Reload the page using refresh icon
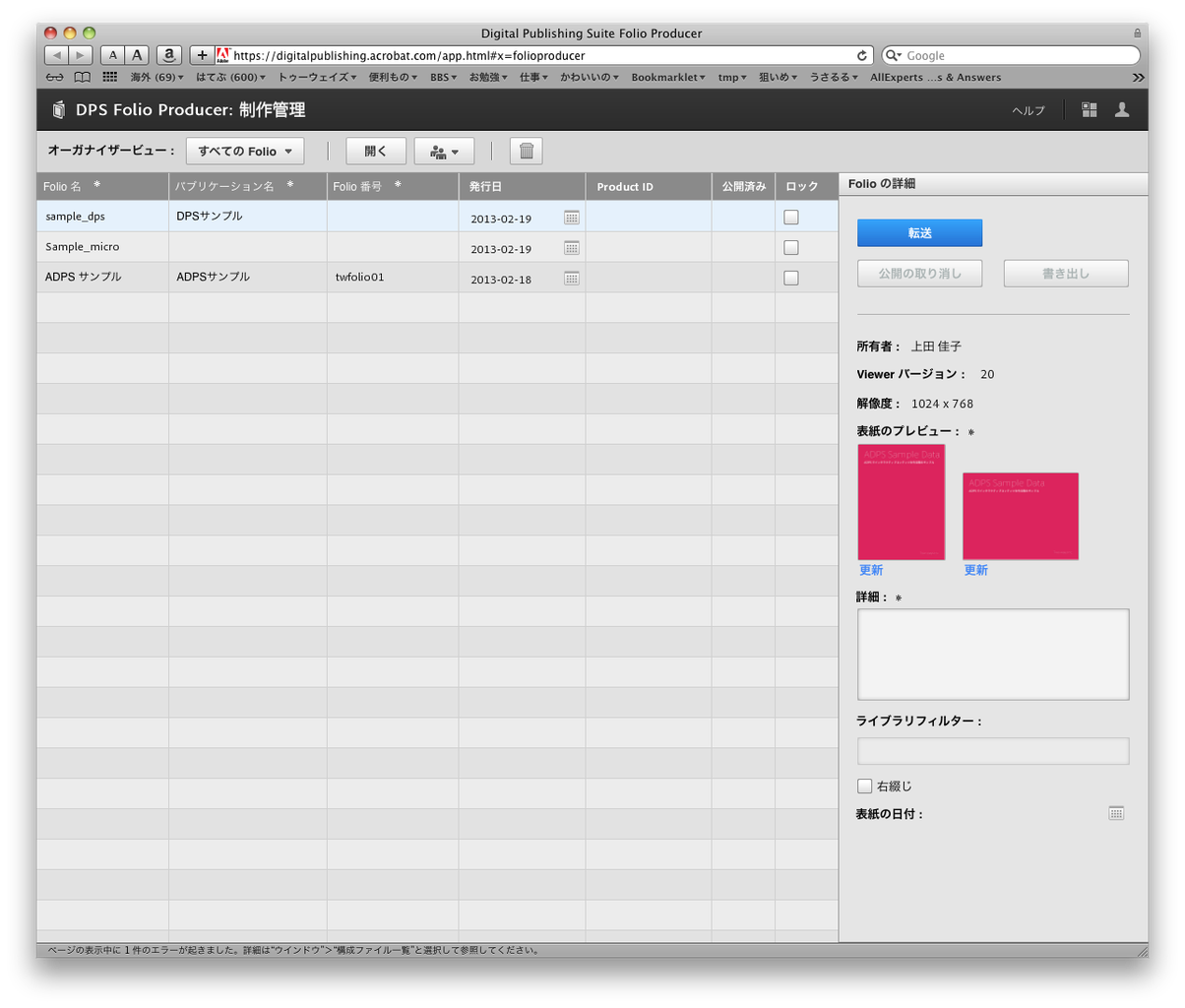Screen dimensions: 1185x1008 pyautogui.click(x=862, y=56)
